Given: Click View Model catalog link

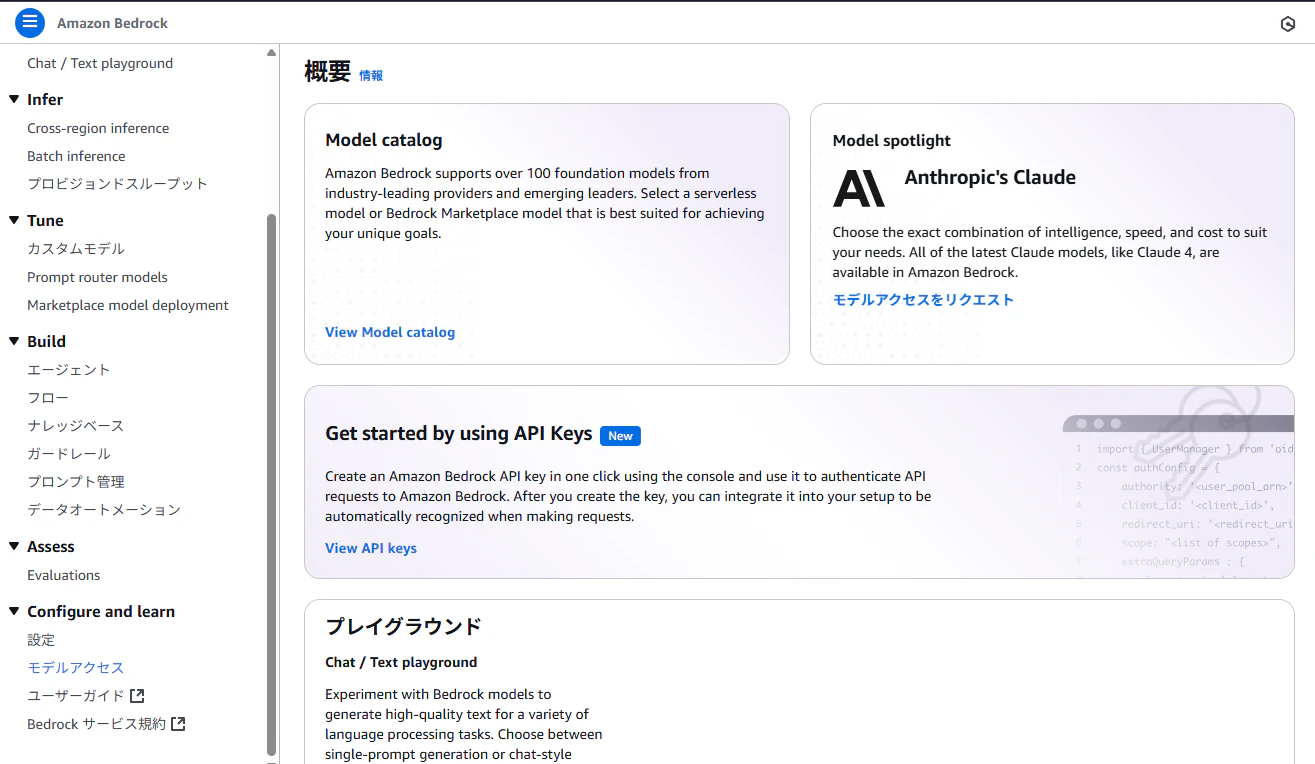Looking at the screenshot, I should (390, 332).
